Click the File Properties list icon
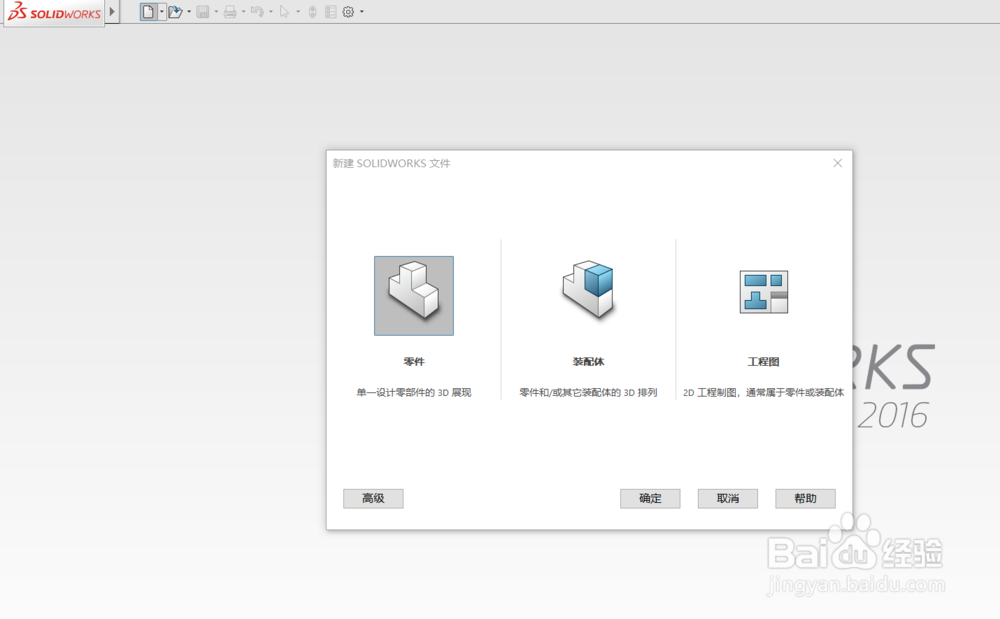 [330, 11]
